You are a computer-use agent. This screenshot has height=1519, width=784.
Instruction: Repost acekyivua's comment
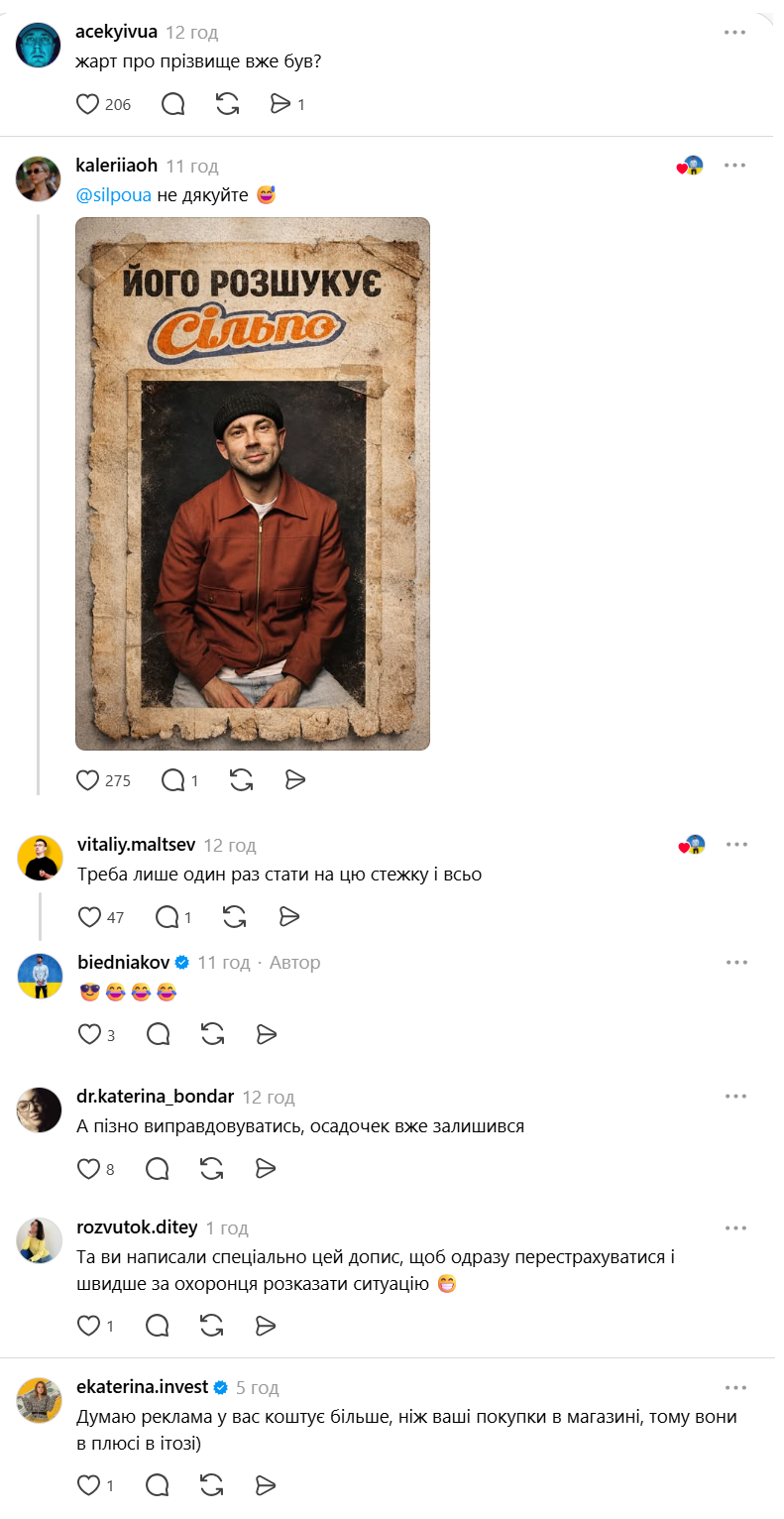(x=227, y=103)
